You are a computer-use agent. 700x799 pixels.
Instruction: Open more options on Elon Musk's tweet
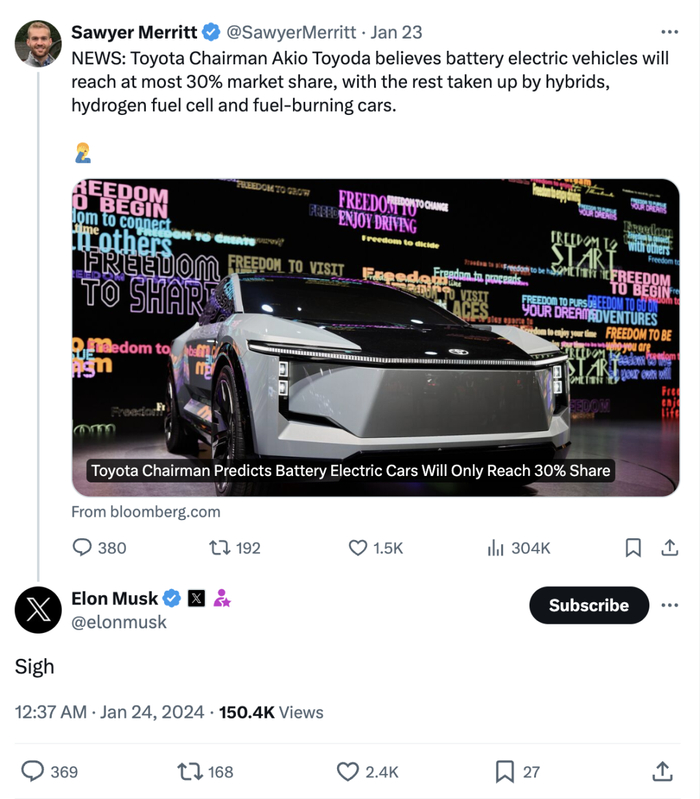click(x=669, y=605)
